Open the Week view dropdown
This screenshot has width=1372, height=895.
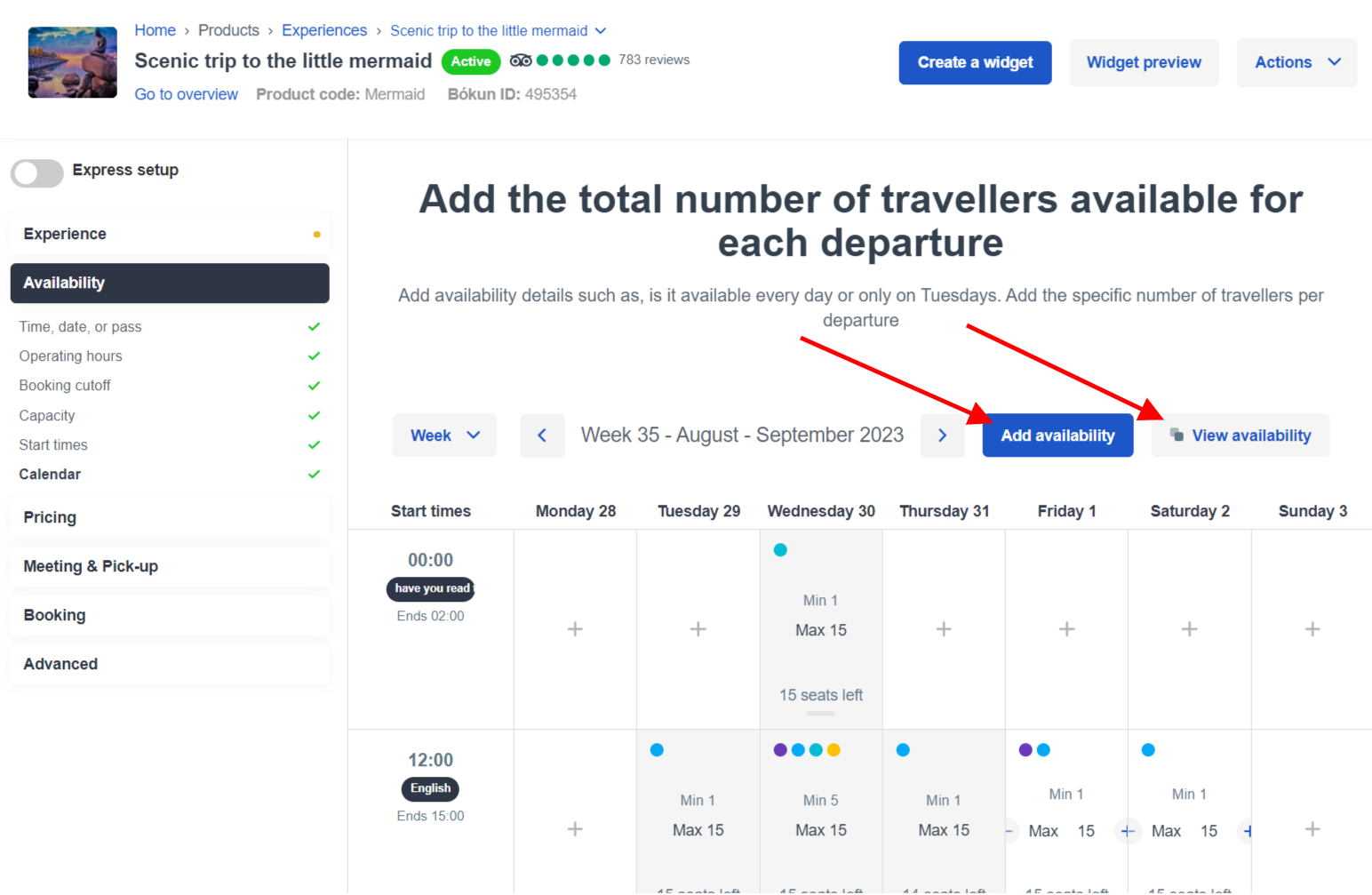click(444, 436)
